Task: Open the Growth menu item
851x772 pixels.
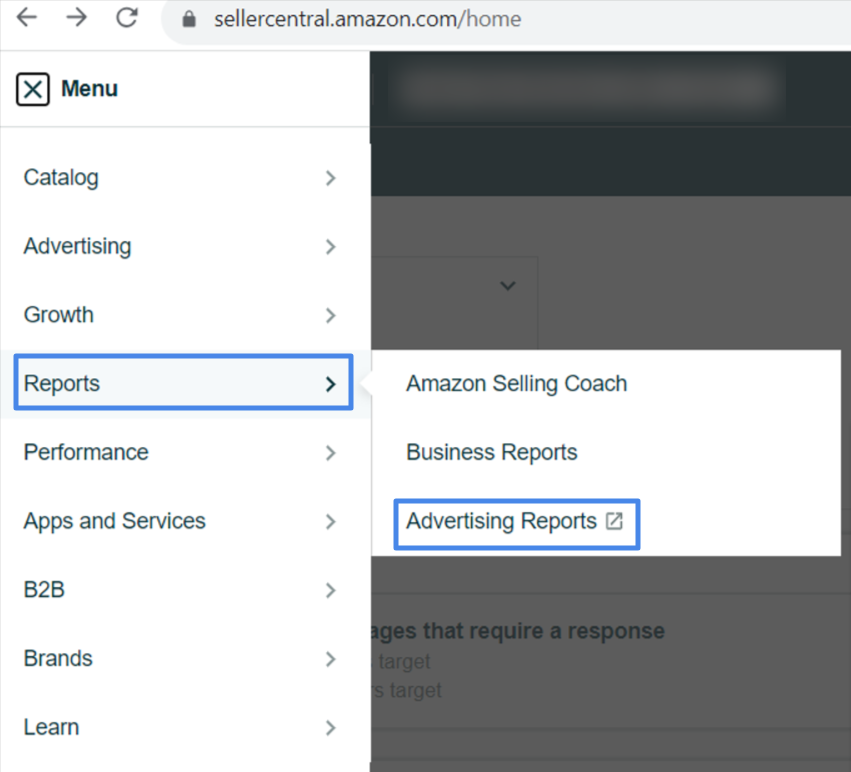Action: click(x=185, y=315)
